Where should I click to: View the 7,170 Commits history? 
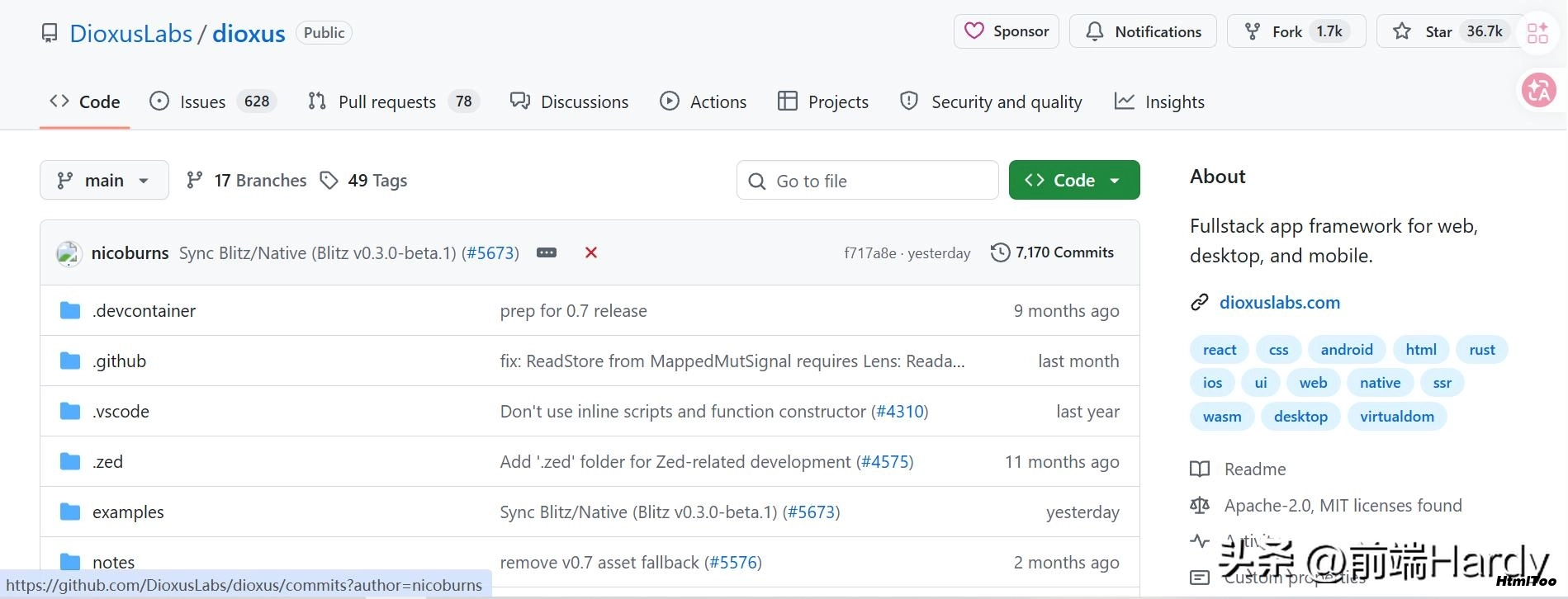click(1052, 252)
